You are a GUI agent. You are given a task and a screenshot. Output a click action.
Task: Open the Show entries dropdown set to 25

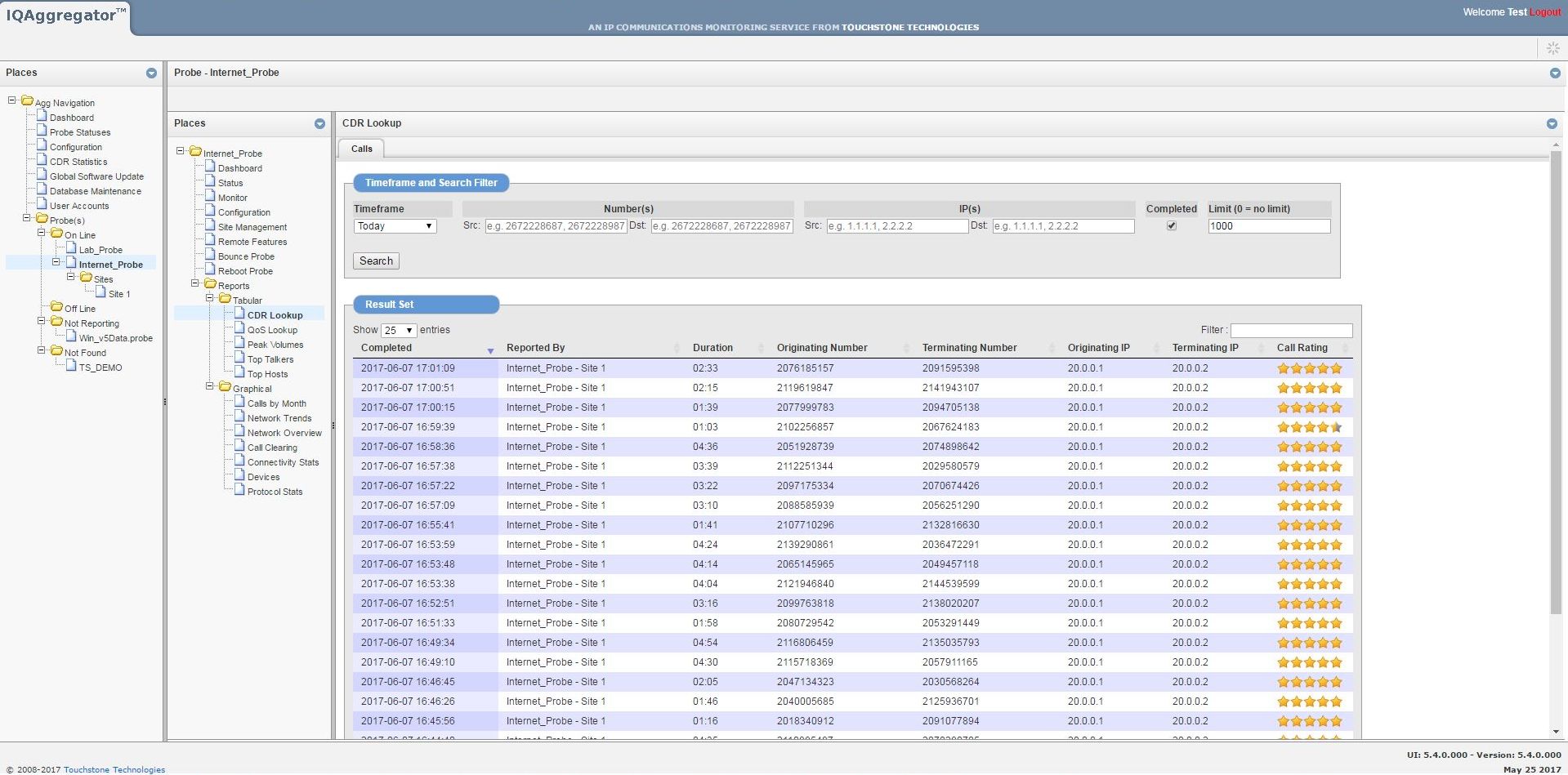pyautogui.click(x=399, y=330)
